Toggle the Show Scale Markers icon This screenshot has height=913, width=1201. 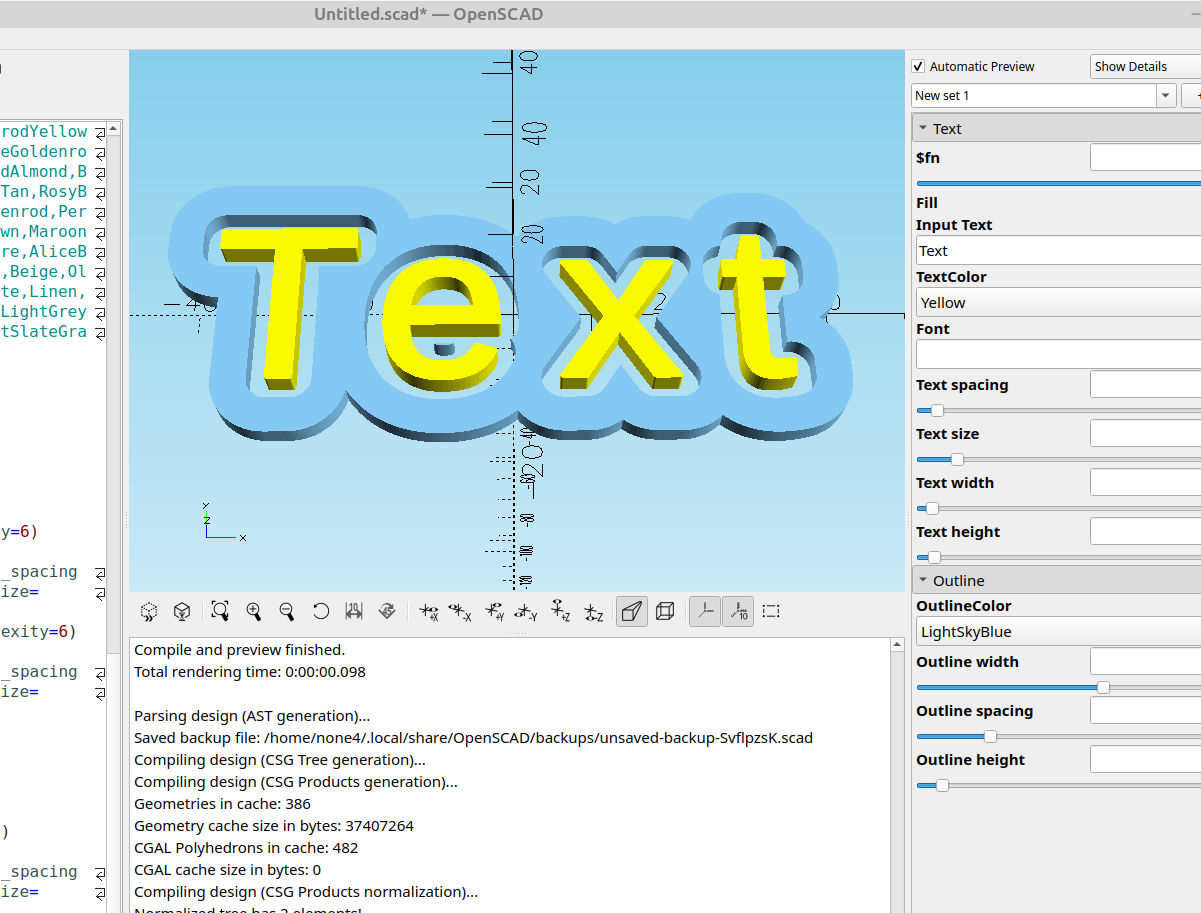[x=738, y=610]
